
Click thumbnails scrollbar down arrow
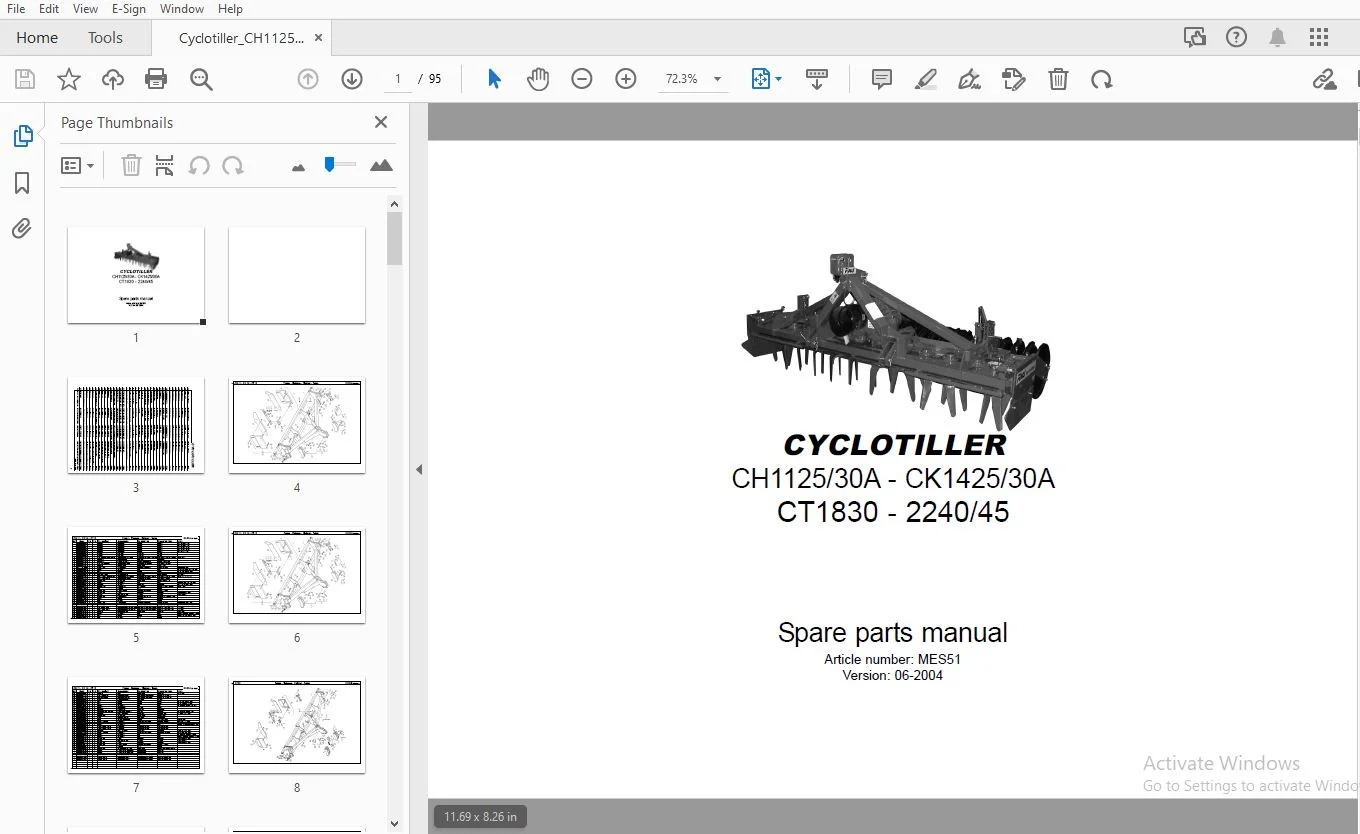click(x=394, y=824)
